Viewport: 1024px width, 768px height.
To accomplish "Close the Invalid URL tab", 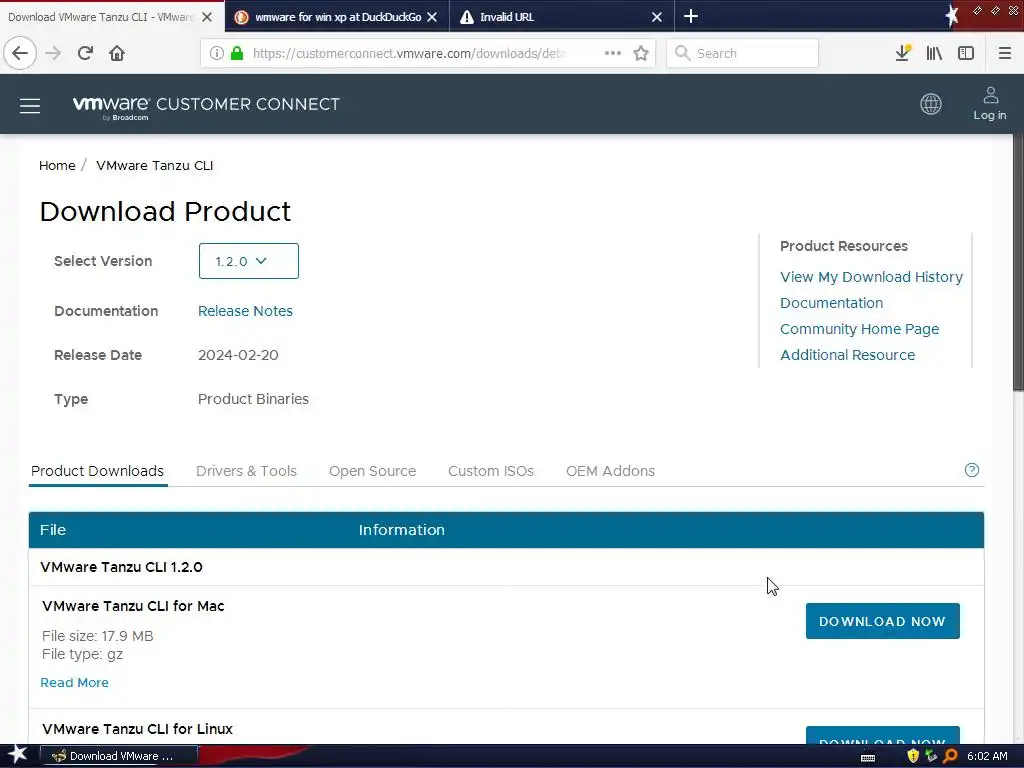I will coord(657,17).
